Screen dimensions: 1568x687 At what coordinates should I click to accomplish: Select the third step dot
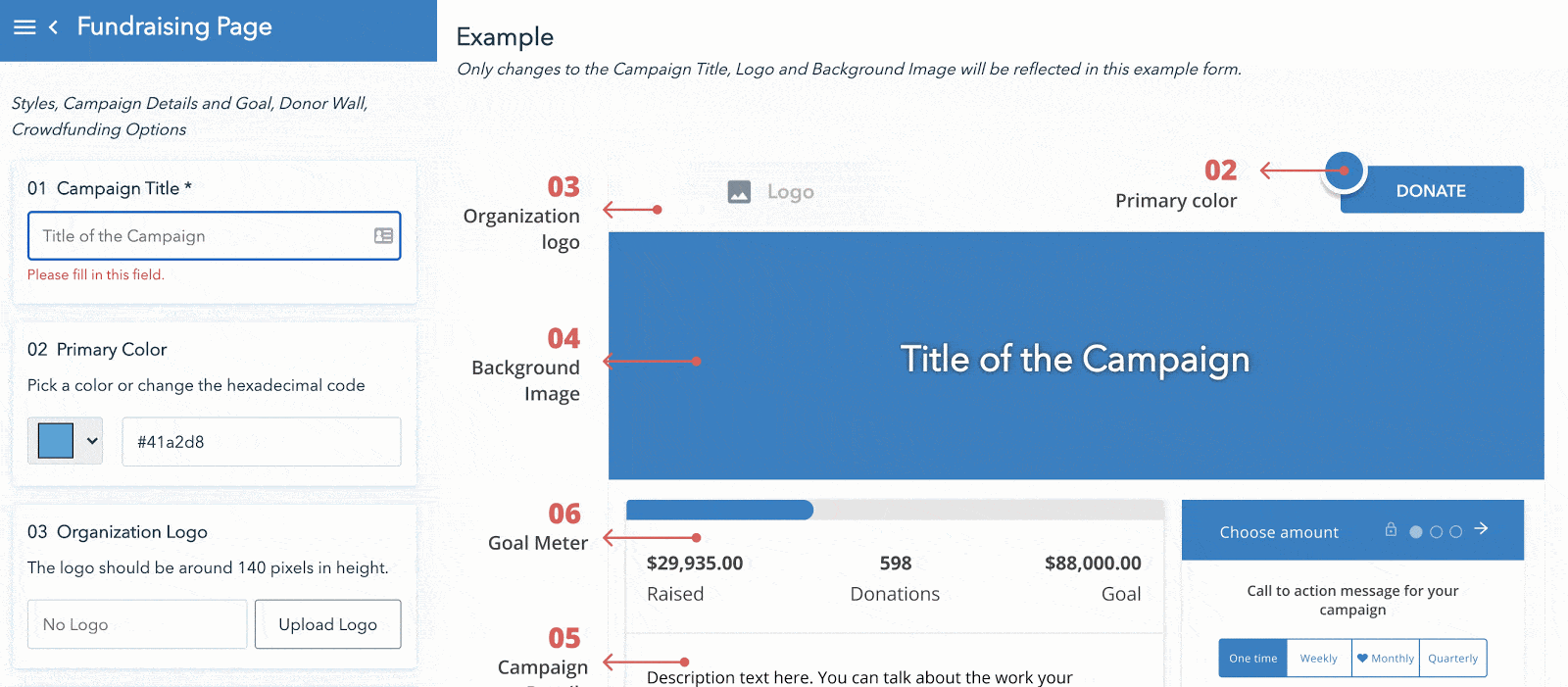tap(1455, 532)
